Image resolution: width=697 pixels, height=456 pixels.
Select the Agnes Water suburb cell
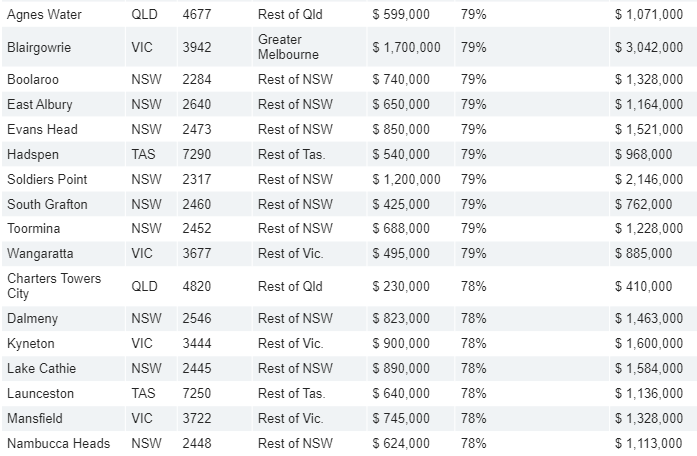64,14
